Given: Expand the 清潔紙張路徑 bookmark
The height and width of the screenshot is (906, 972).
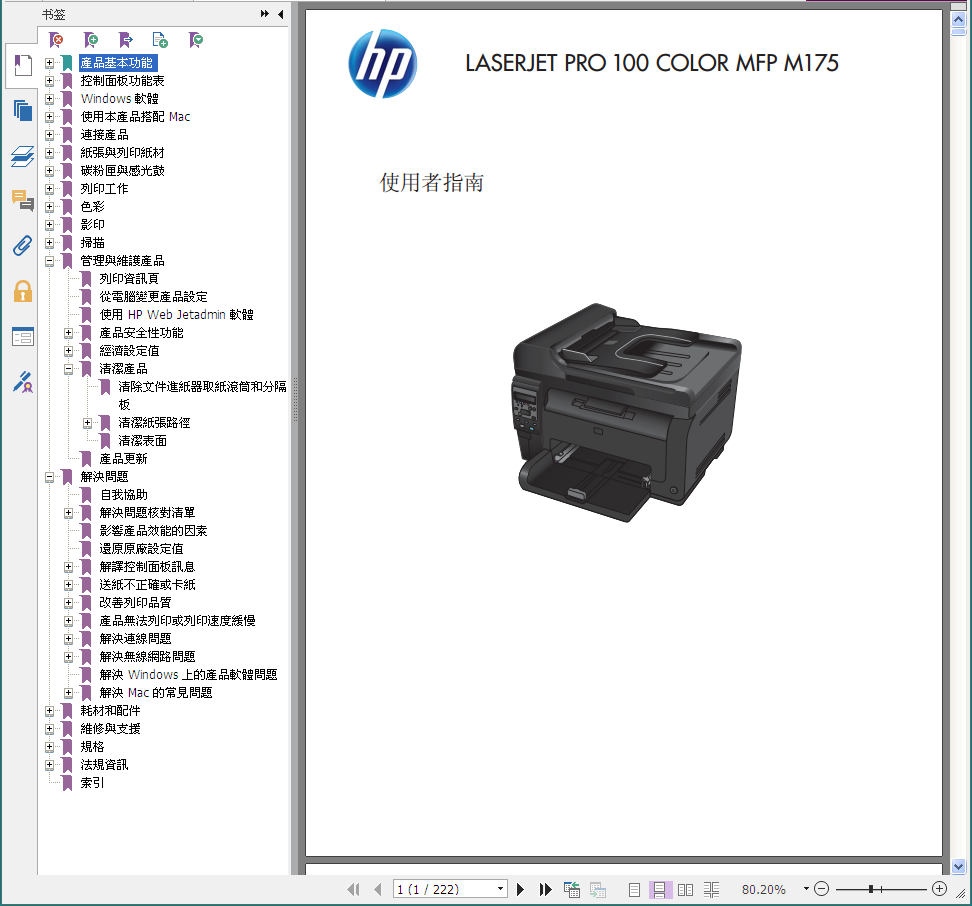Looking at the screenshot, I should tap(87, 423).
